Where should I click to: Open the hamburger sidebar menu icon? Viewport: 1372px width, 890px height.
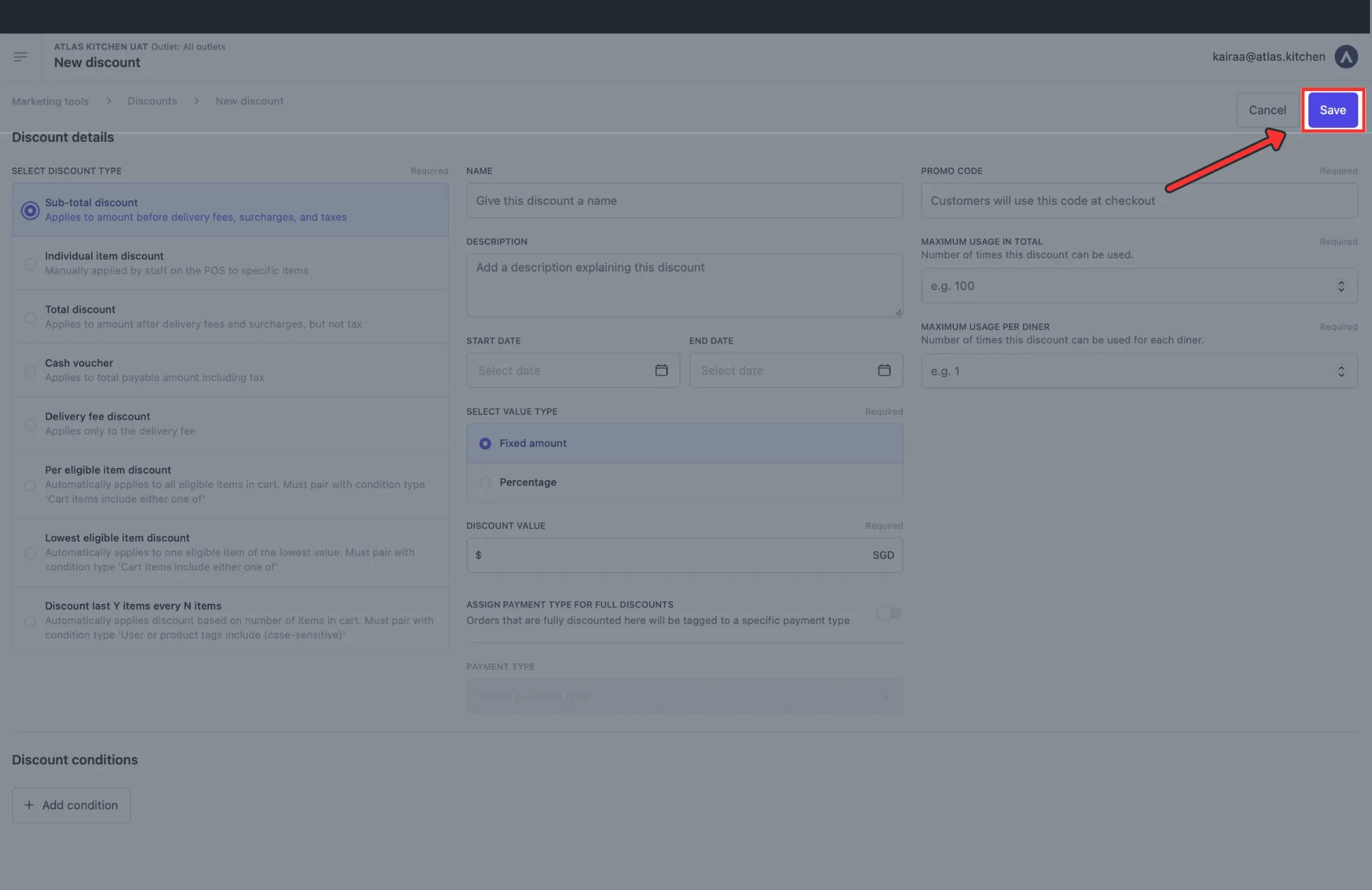point(20,57)
